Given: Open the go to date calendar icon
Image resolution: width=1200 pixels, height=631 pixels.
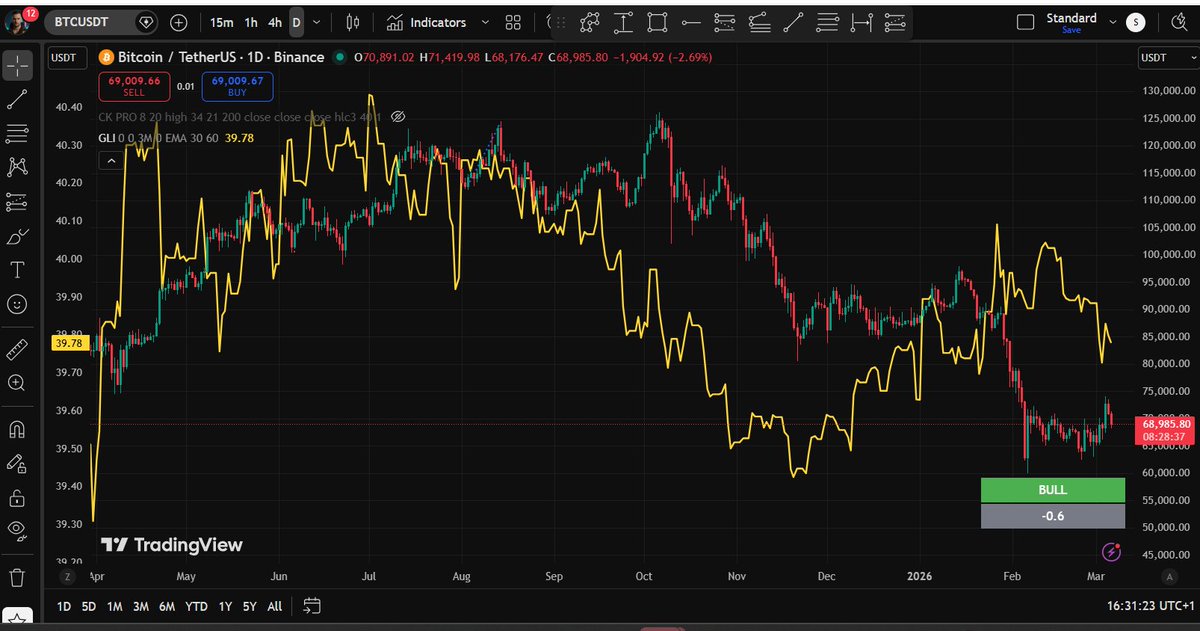Looking at the screenshot, I should tap(311, 605).
